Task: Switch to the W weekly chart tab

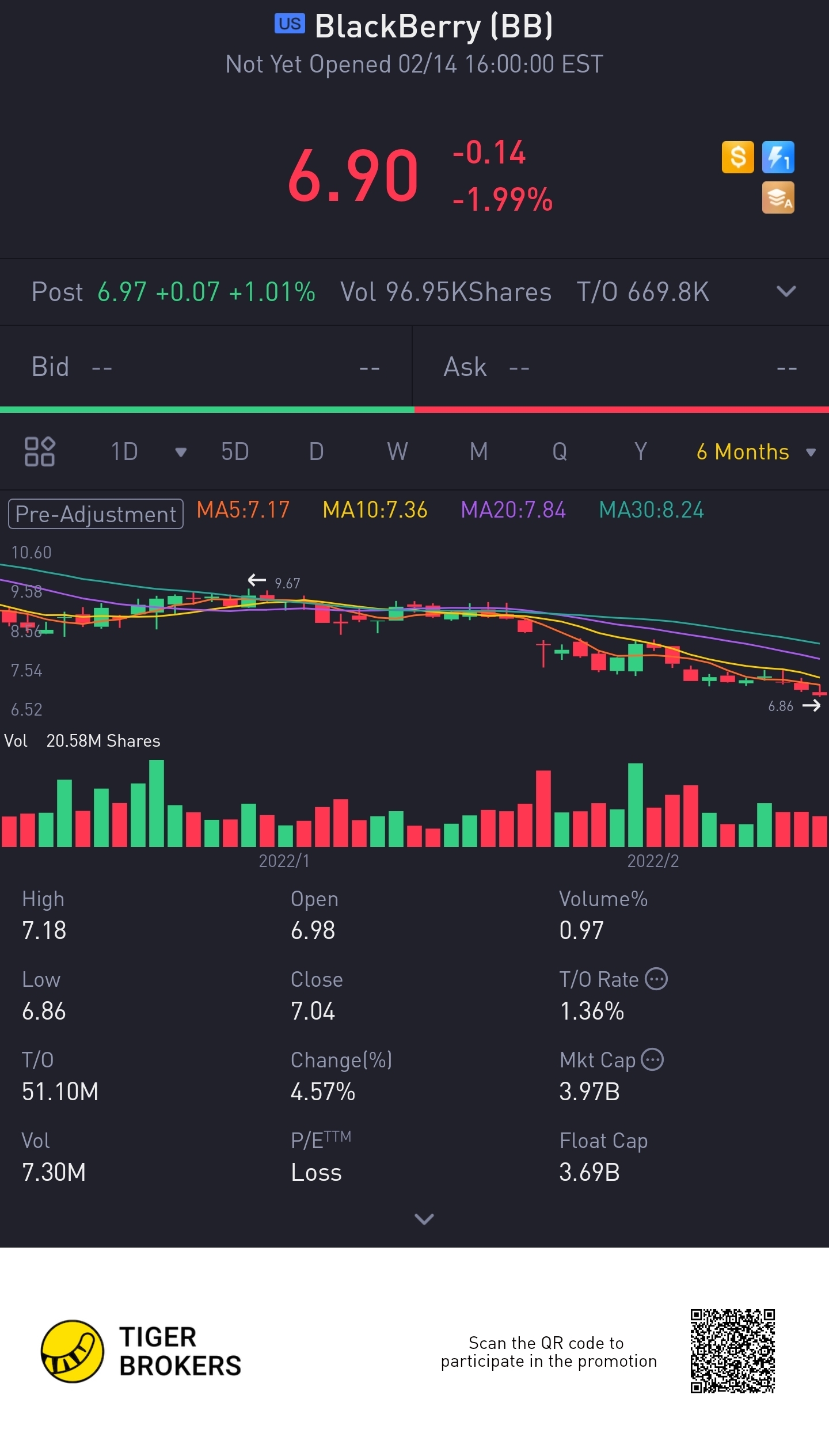Action: [x=397, y=452]
